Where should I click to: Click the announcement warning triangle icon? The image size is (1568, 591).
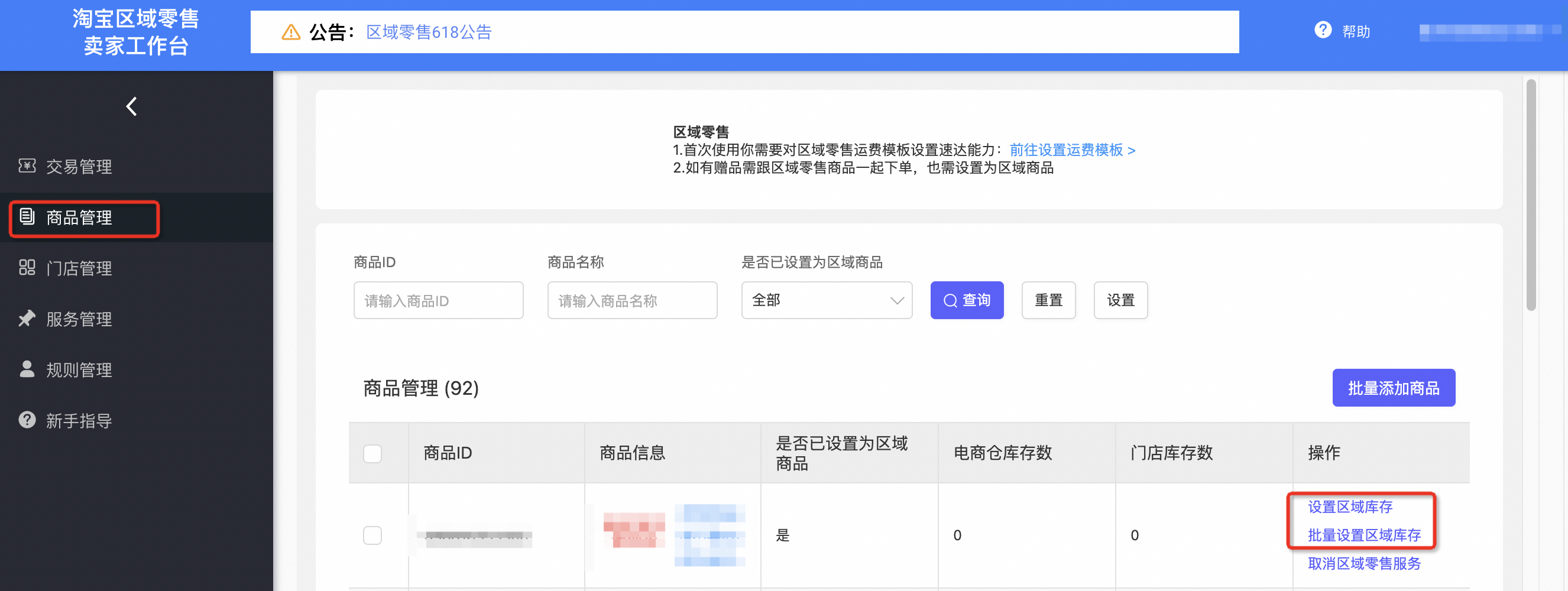291,32
